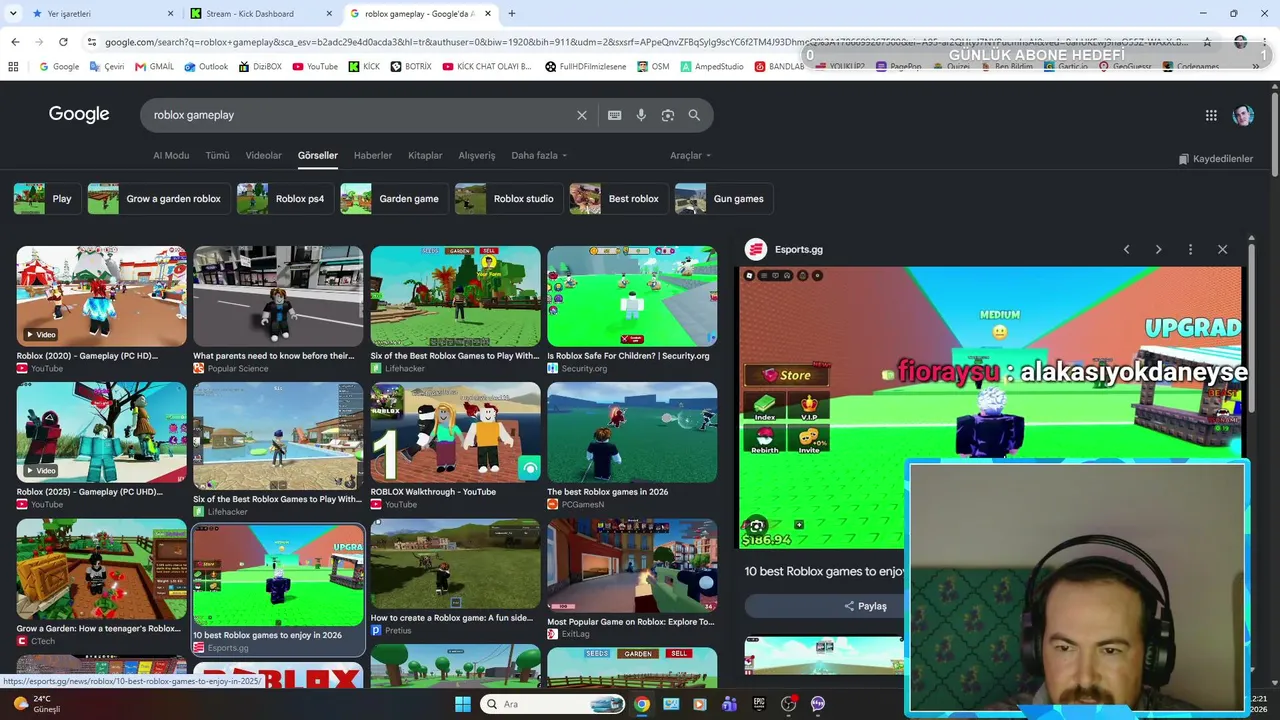Open the Google account profile picture
Image resolution: width=1280 pixels, height=720 pixels.
coord(1243,115)
